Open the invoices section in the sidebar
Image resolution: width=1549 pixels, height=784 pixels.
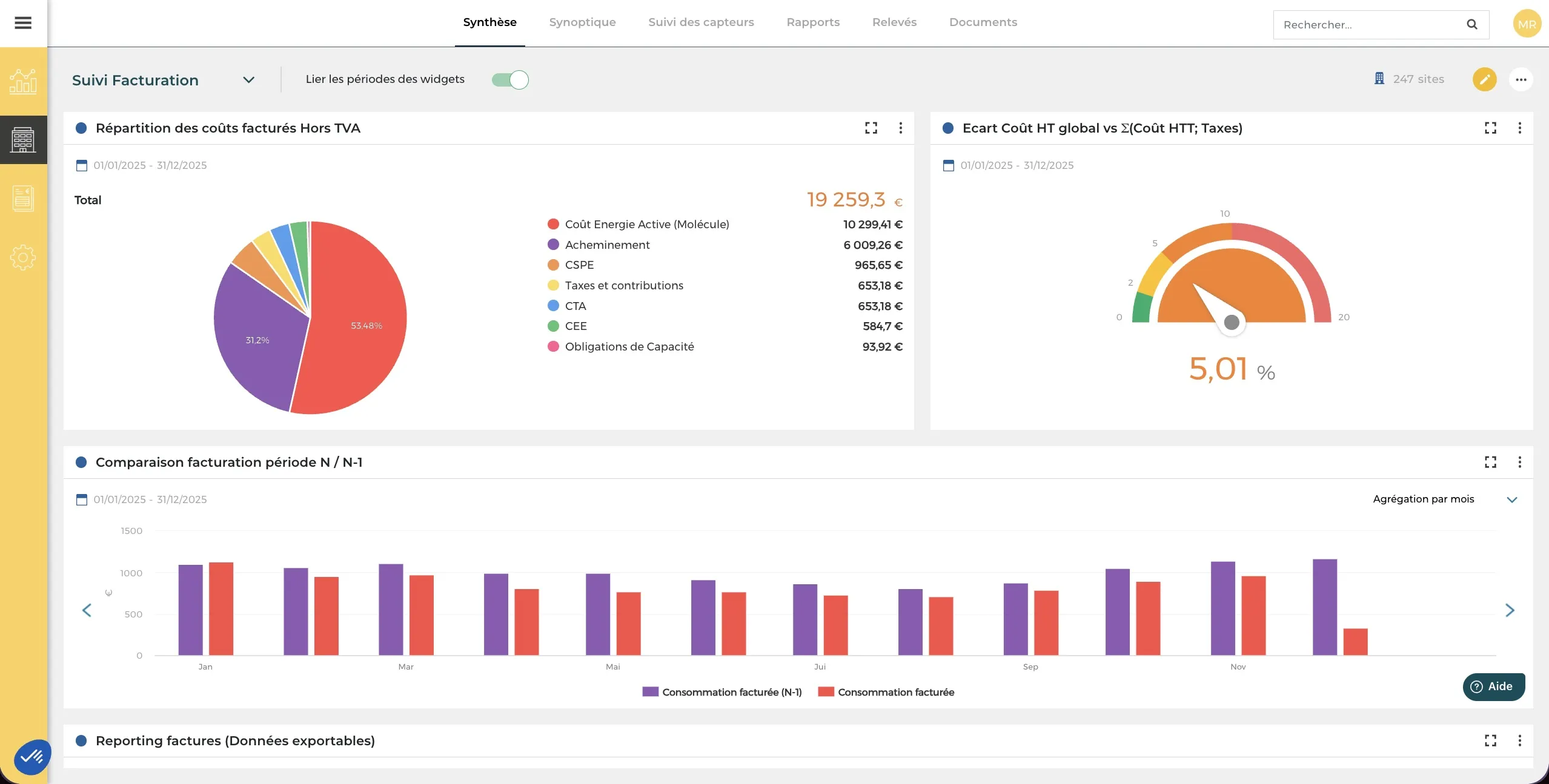click(x=23, y=199)
